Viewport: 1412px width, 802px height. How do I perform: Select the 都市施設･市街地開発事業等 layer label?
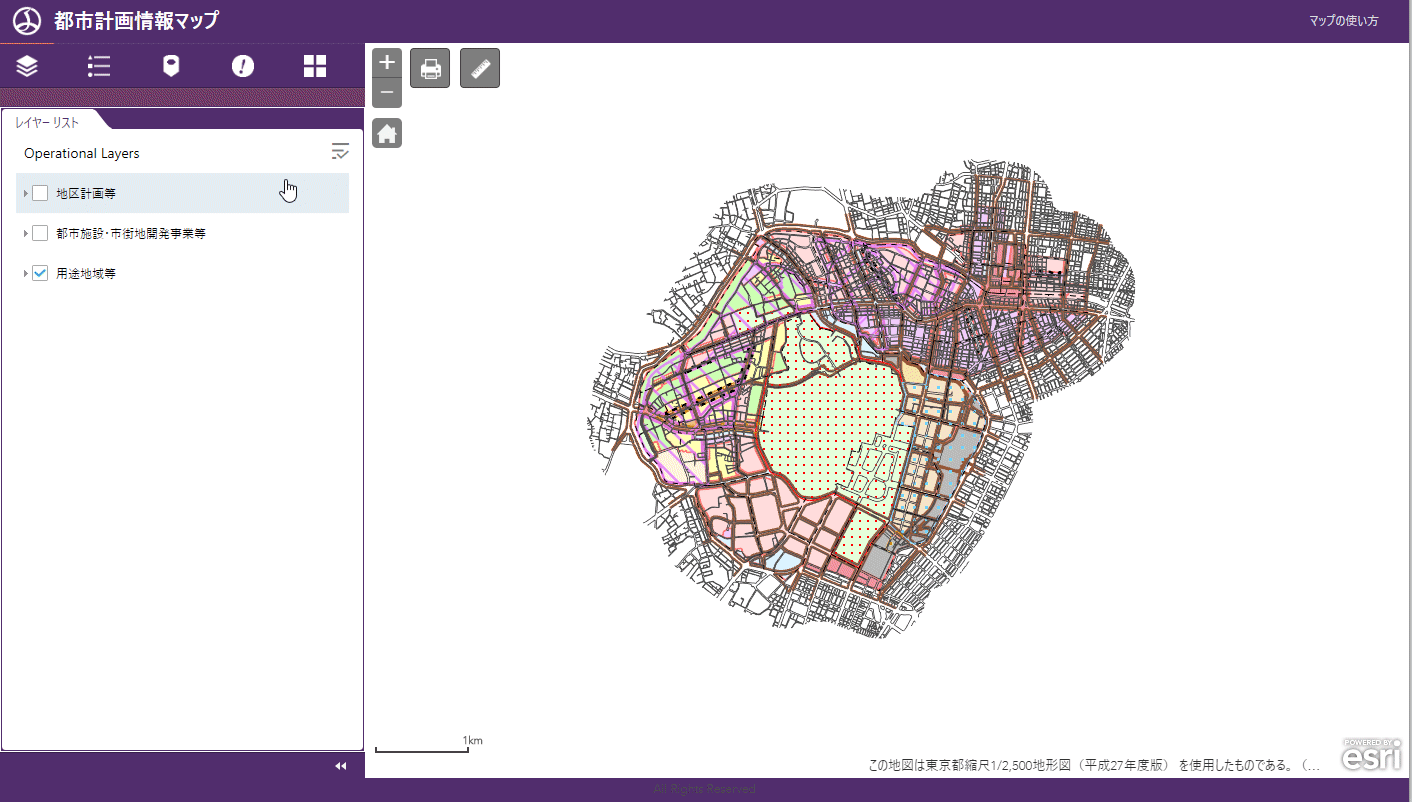pos(131,233)
